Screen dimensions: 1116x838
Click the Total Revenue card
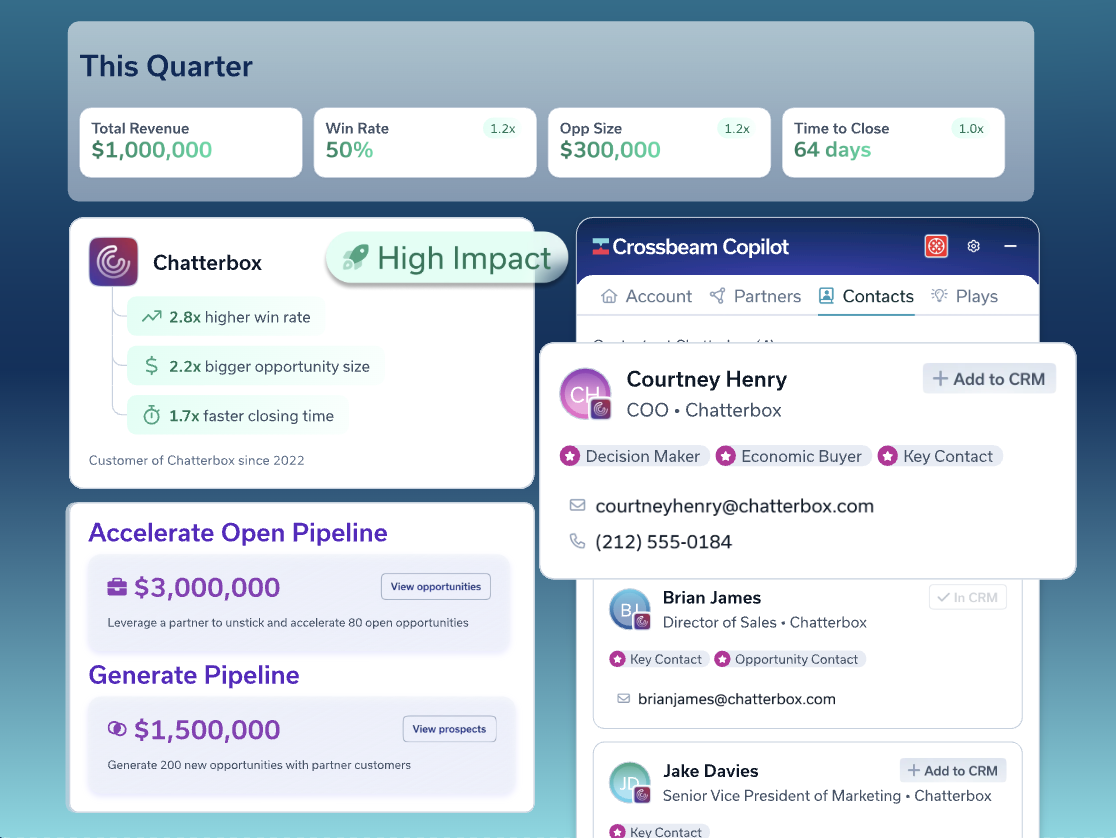coord(191,142)
